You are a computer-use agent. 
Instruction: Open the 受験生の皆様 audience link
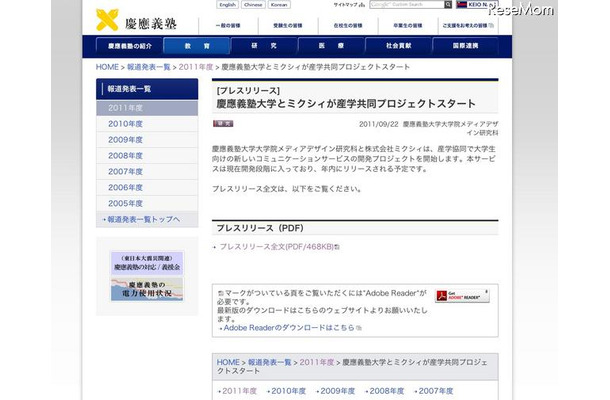point(288,26)
